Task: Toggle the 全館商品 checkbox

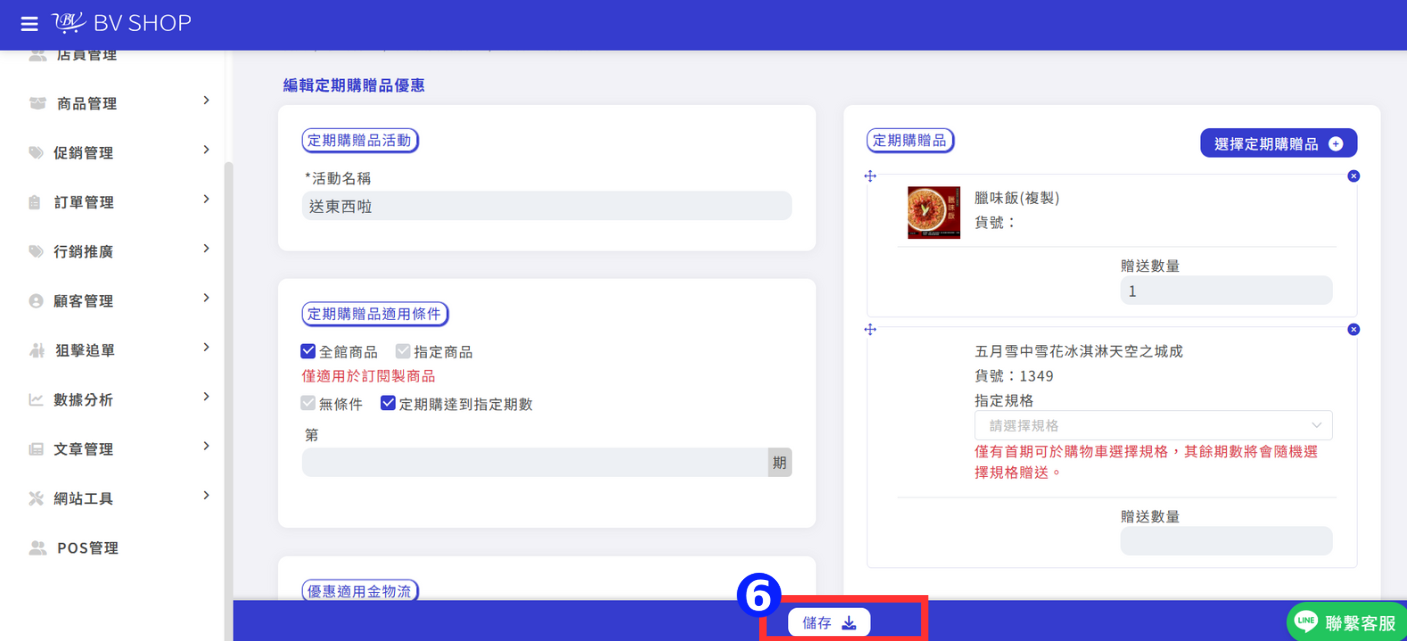Action: coord(308,351)
